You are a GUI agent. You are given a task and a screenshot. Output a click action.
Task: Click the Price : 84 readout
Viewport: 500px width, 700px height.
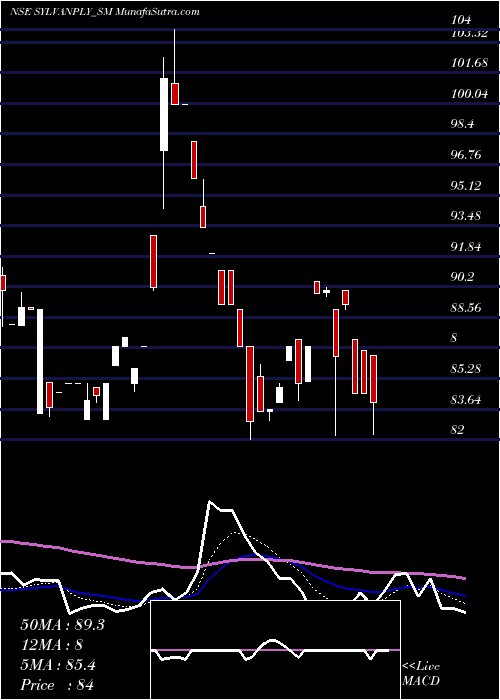(x=58, y=685)
